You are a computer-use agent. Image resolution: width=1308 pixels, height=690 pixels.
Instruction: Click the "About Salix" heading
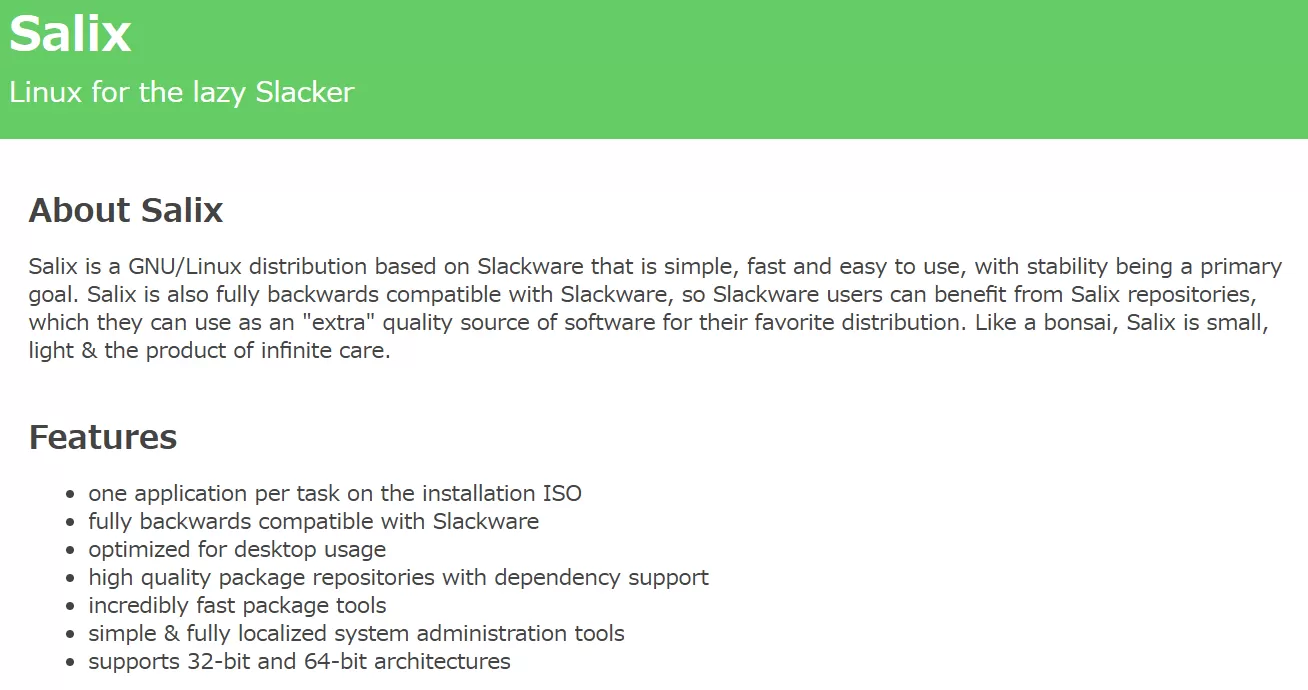[126, 210]
